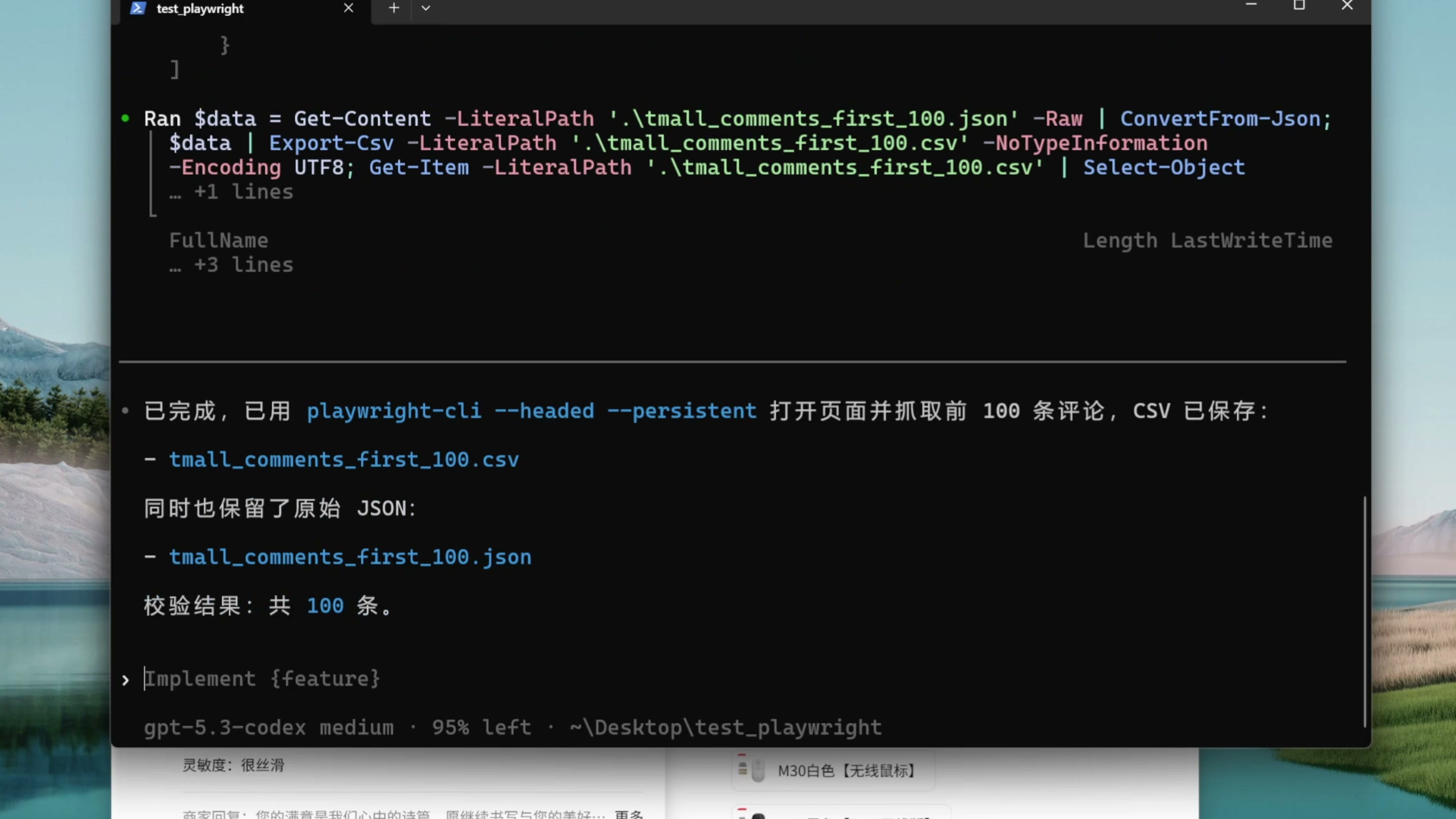Click the PowerShell icon on the test_playwright tab
Image resolution: width=1456 pixels, height=819 pixels.
click(x=137, y=8)
